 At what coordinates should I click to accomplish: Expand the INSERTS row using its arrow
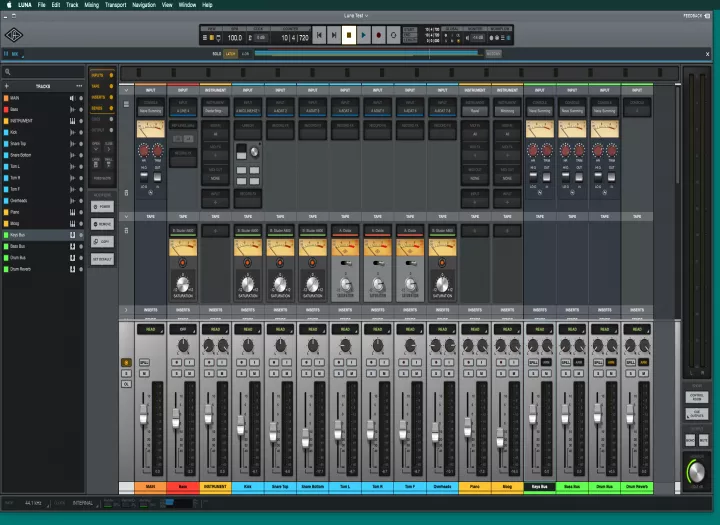[126, 310]
